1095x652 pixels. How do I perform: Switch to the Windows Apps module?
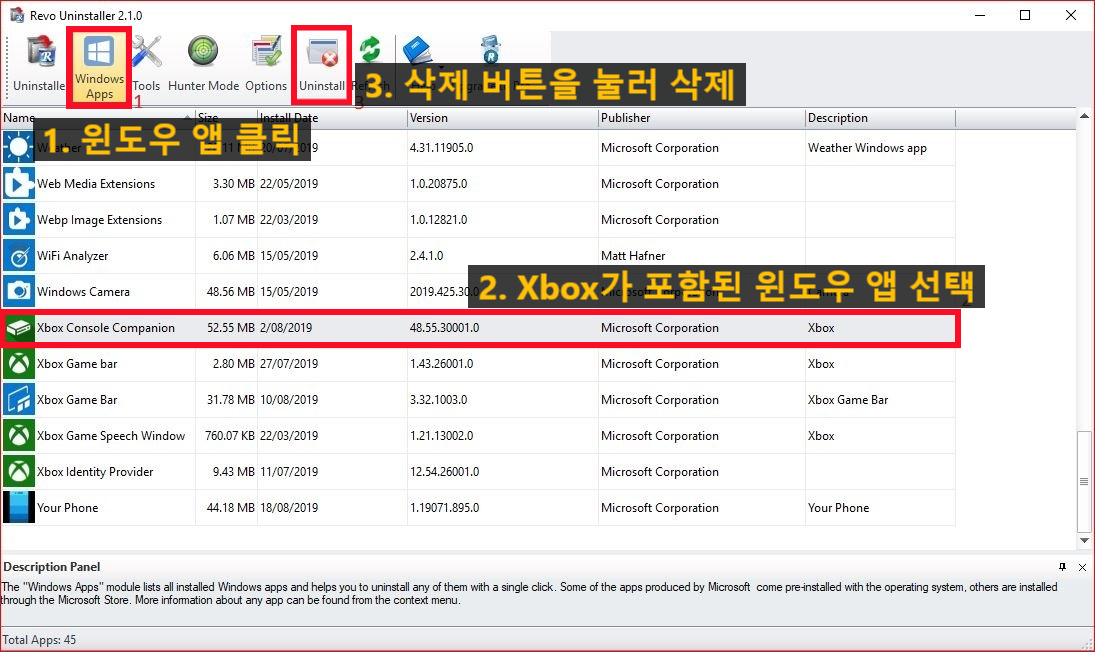click(99, 68)
